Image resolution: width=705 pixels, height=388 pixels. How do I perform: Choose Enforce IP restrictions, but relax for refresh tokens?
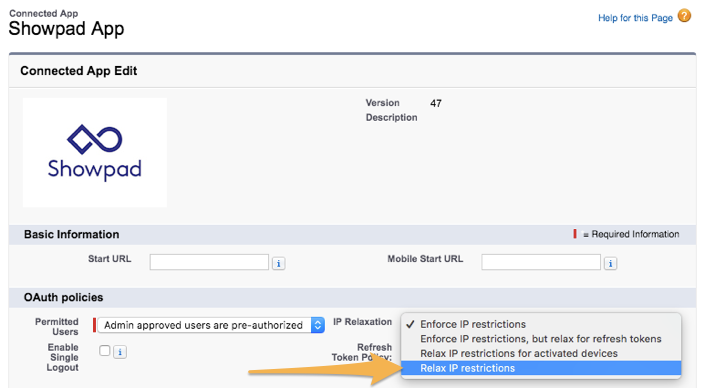pos(541,339)
